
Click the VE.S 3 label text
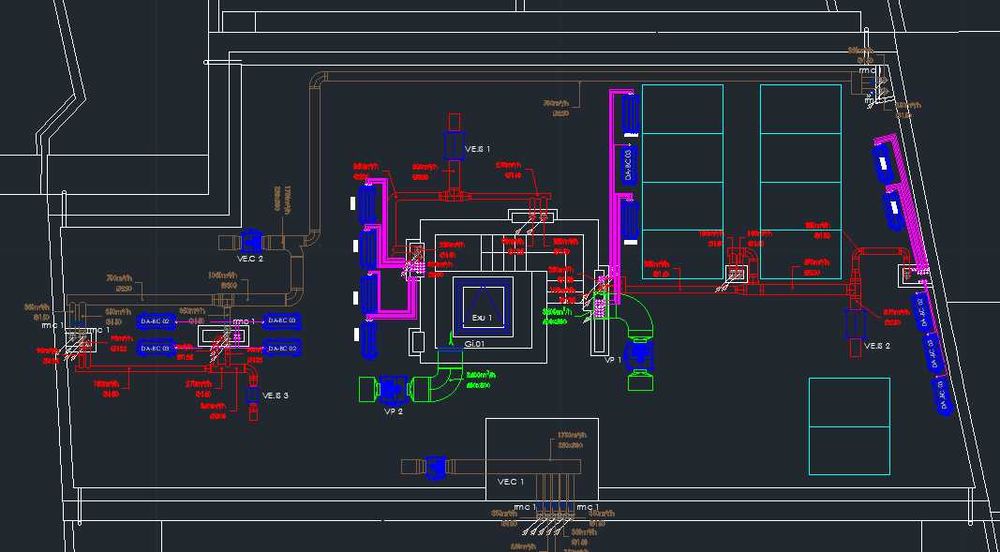pos(276,396)
